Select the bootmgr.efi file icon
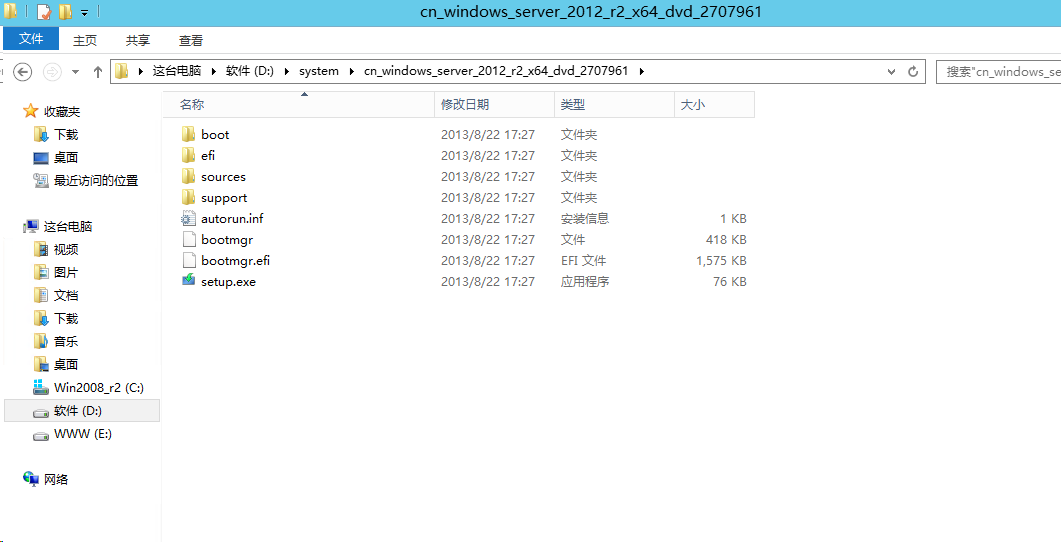 point(188,260)
